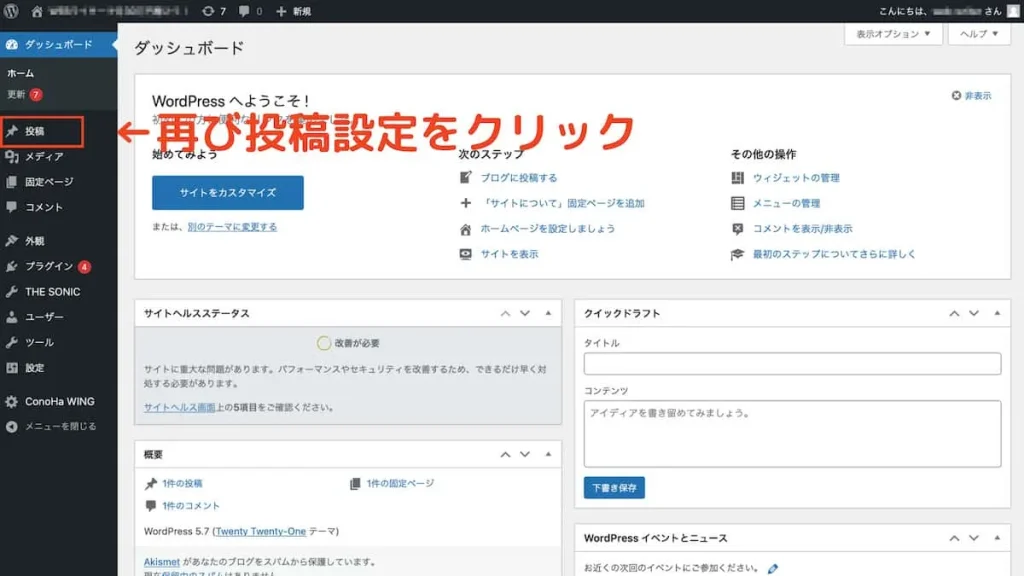Screen dimensions: 1024x576
Task: Click the プラグイン plug icon in sidebar
Action: (x=12, y=266)
